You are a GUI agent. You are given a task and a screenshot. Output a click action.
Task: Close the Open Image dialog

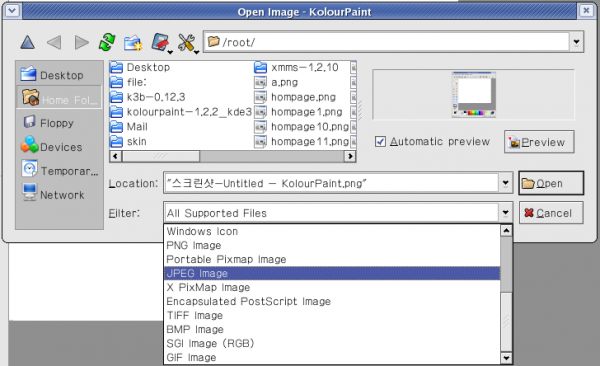pyautogui.click(x=586, y=10)
